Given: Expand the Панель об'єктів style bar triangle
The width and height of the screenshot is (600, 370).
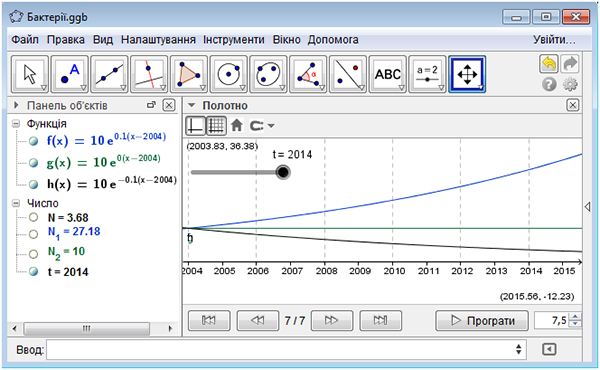Looking at the screenshot, I should pos(16,105).
